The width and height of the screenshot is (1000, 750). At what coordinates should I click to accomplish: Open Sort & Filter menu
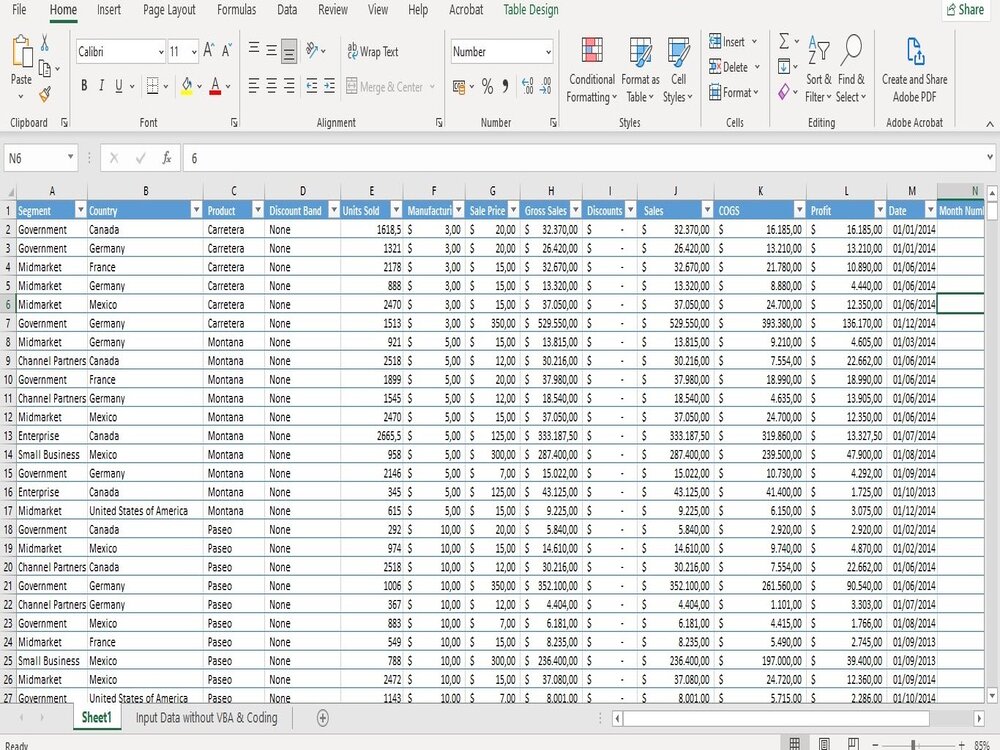click(818, 69)
